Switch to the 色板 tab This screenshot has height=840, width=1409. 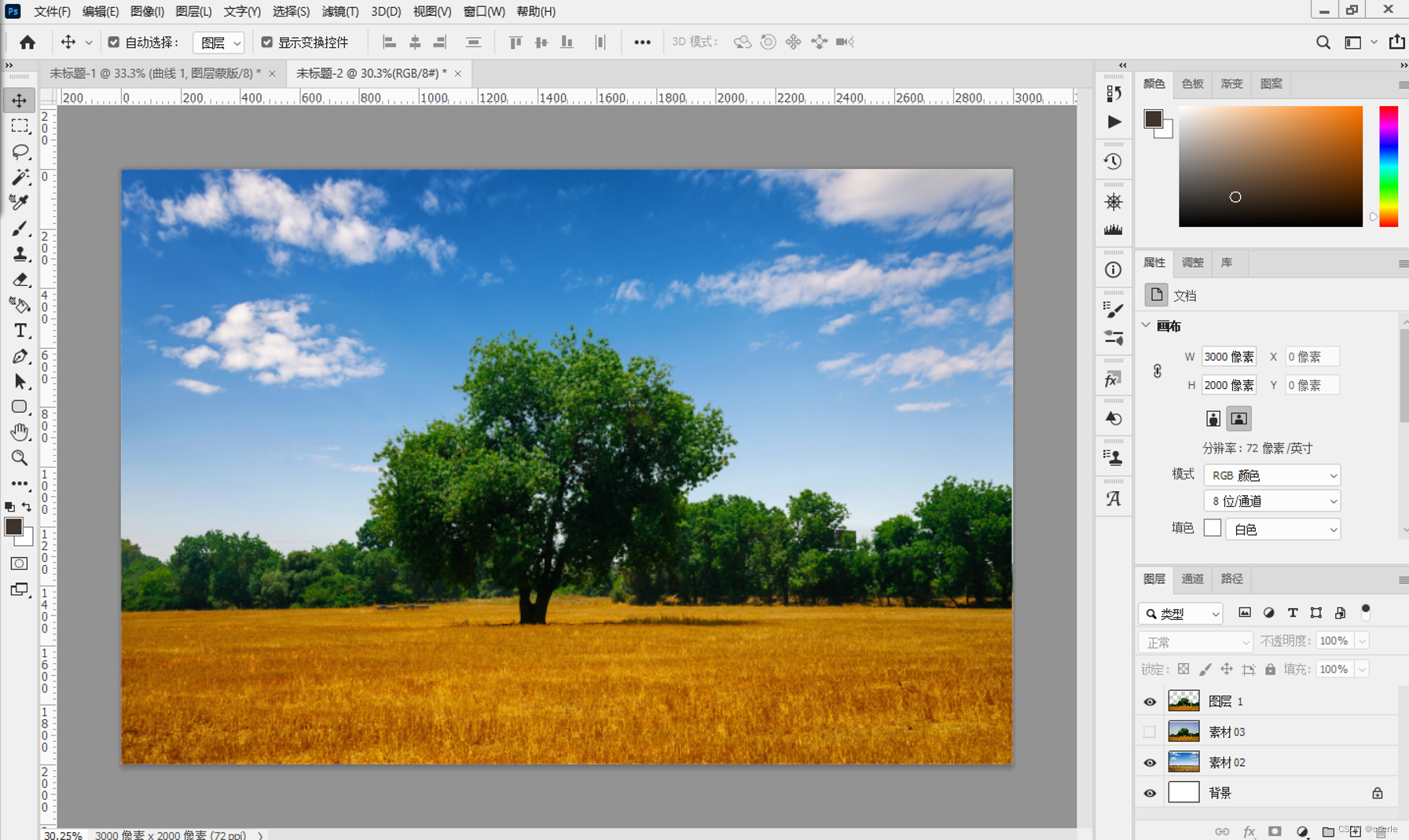[1192, 84]
